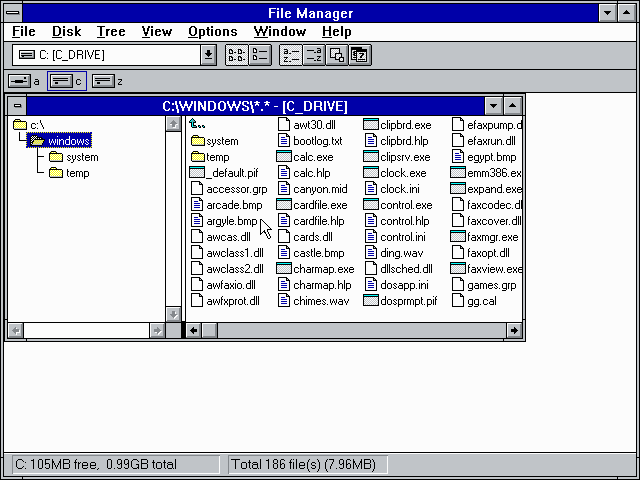The width and height of the screenshot is (640, 480).
Task: Click the C:\WINDOWS\*.* child window title bar
Action: tap(255, 106)
